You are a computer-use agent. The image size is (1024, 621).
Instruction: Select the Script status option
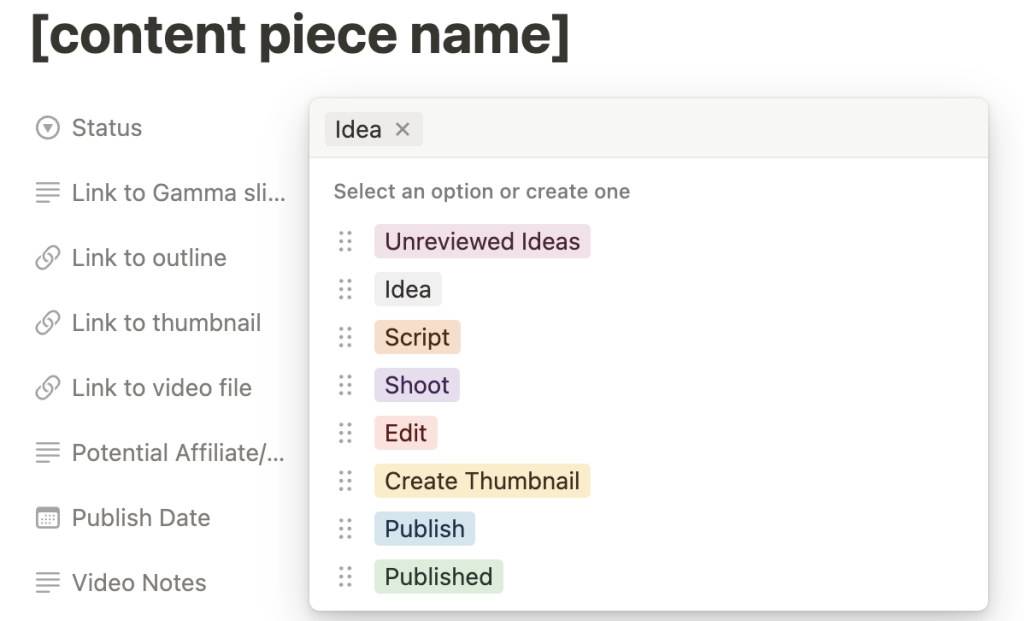[x=417, y=337]
